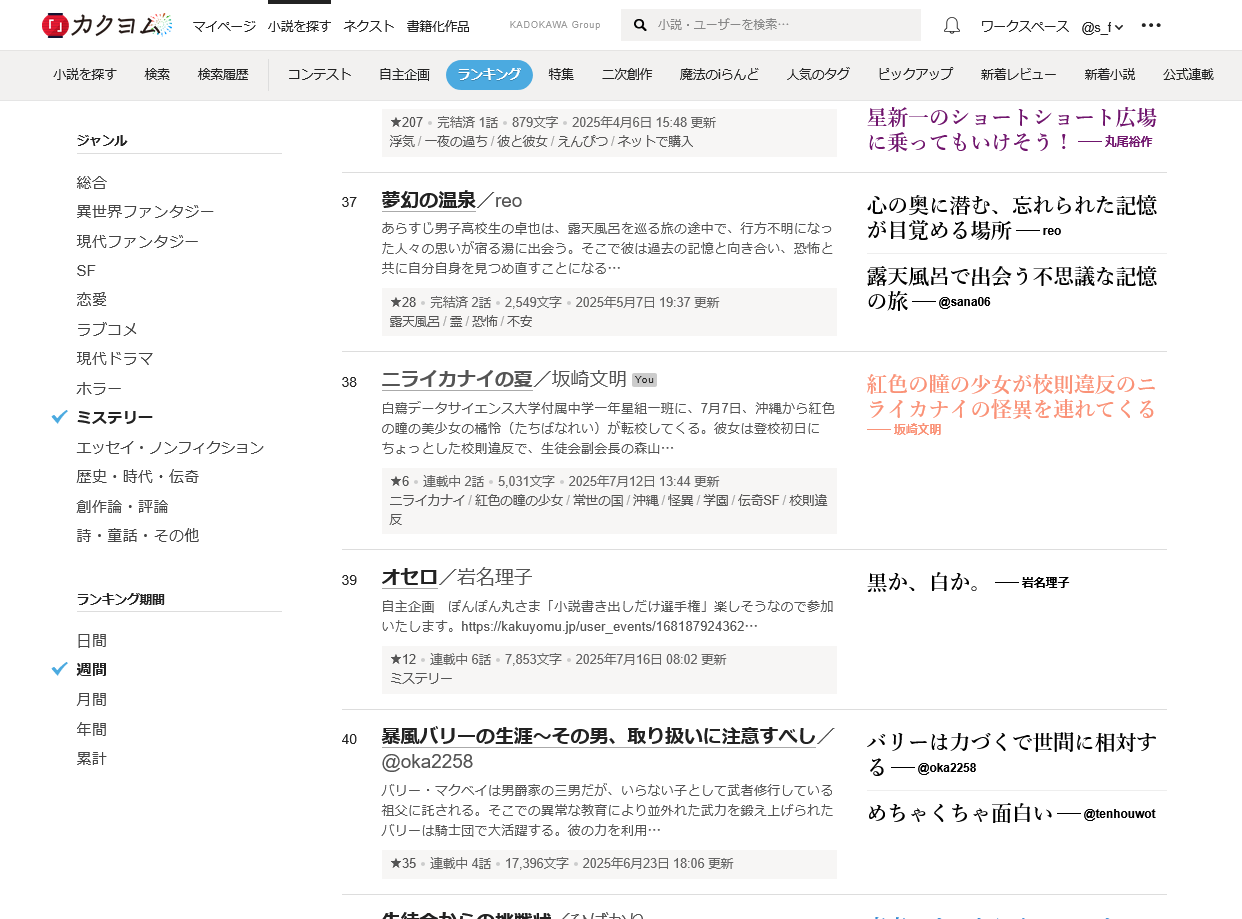Switch ranking period to 日間

click(92, 640)
